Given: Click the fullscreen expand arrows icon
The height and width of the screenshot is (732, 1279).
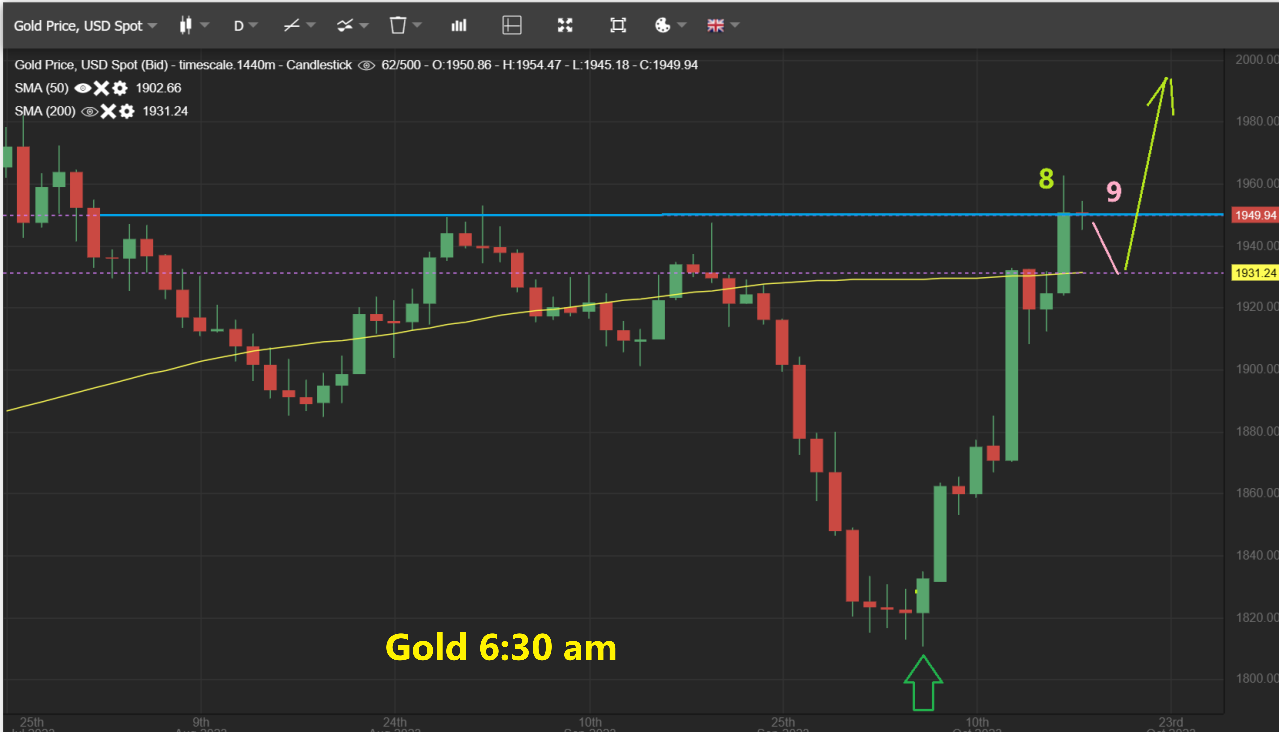Looking at the screenshot, I should (565, 25).
